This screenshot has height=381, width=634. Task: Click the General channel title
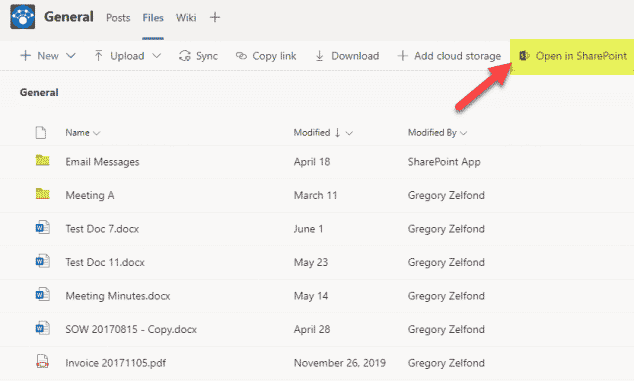click(69, 17)
